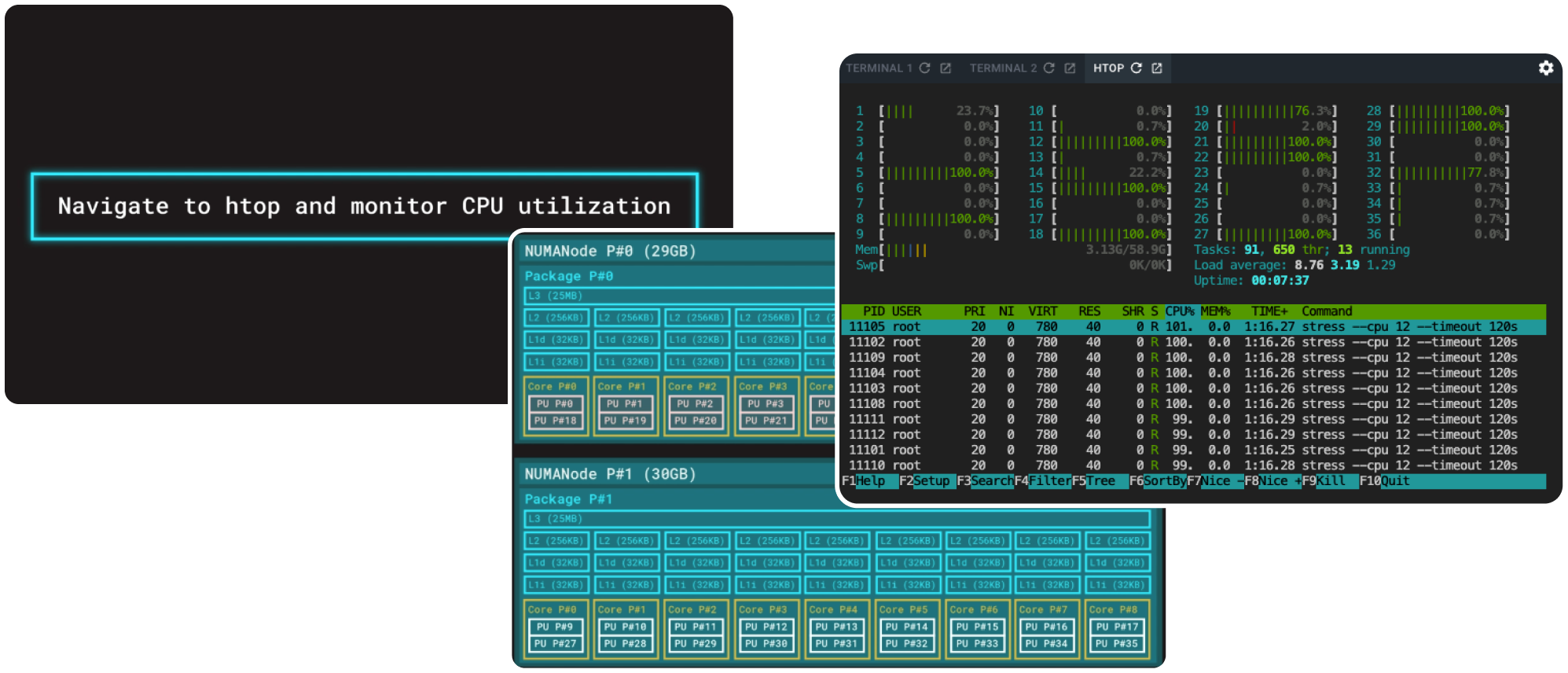Click the Package P#0 label

pyautogui.click(x=569, y=276)
